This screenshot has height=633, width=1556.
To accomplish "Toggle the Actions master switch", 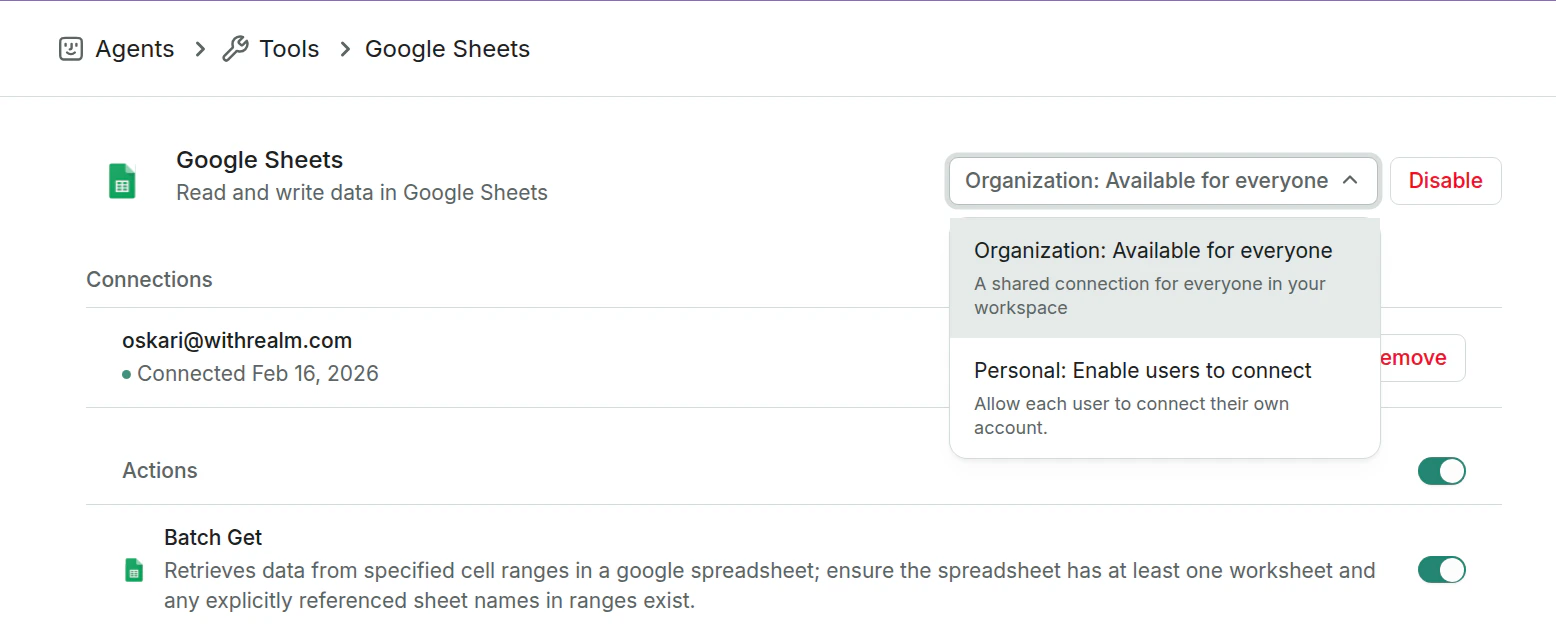I will (x=1441, y=471).
